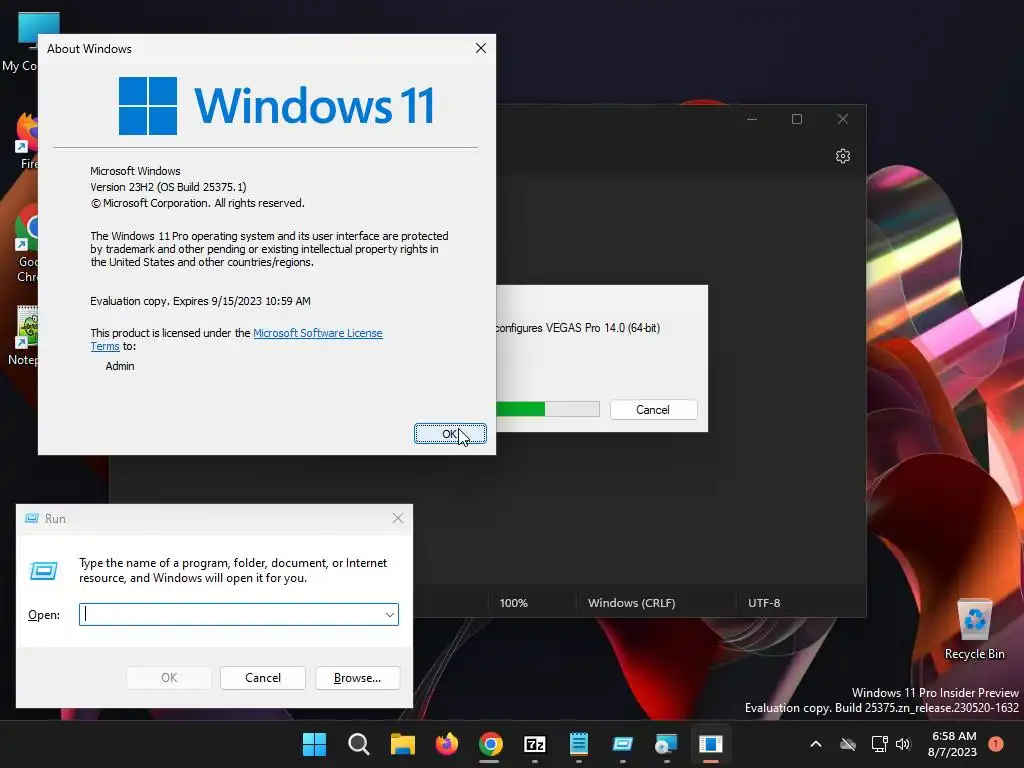
Task: Open the Windows Start menu
Action: (x=314, y=744)
